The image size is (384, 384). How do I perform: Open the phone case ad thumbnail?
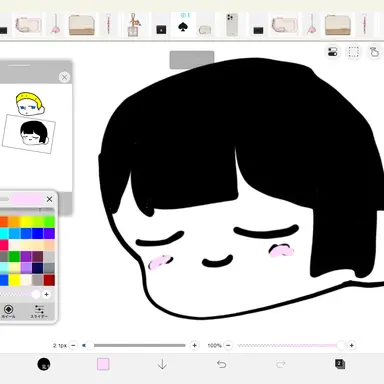click(231, 24)
